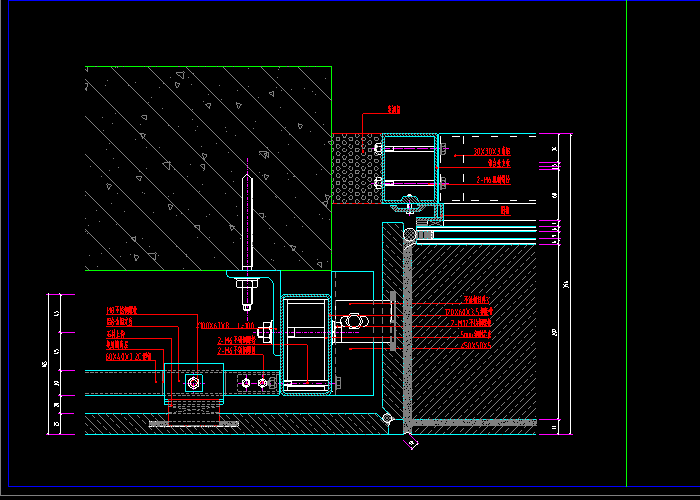Click the square bolt head in bottom clamp
The width and height of the screenshot is (700, 500).
pos(193,381)
